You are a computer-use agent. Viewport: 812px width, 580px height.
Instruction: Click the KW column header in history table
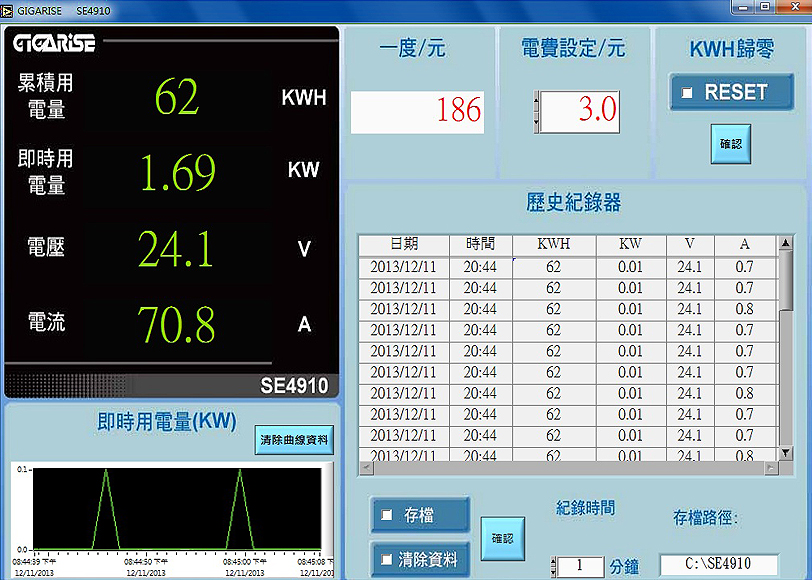pos(630,244)
